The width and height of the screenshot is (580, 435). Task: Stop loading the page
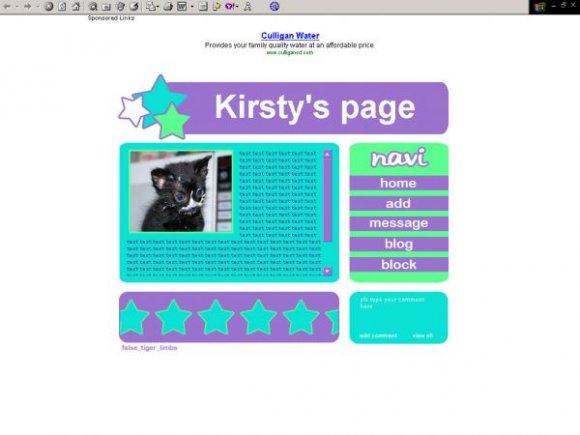pos(48,6)
